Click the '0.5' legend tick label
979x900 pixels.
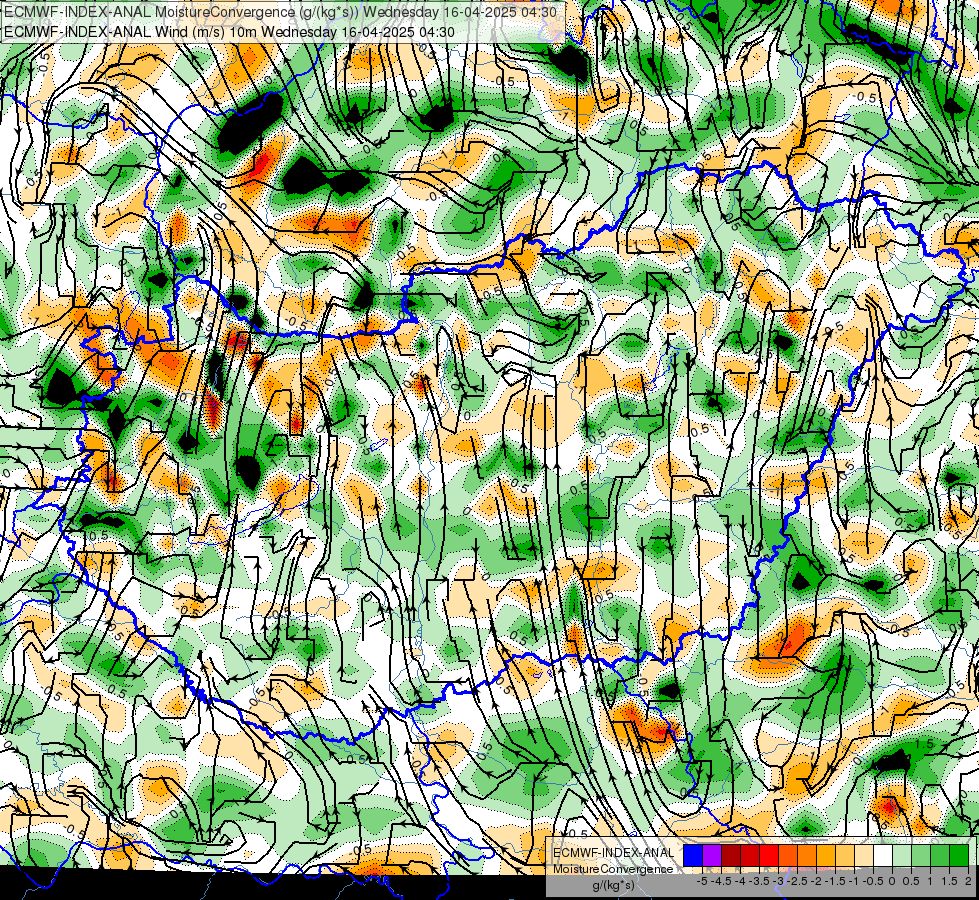point(911,881)
